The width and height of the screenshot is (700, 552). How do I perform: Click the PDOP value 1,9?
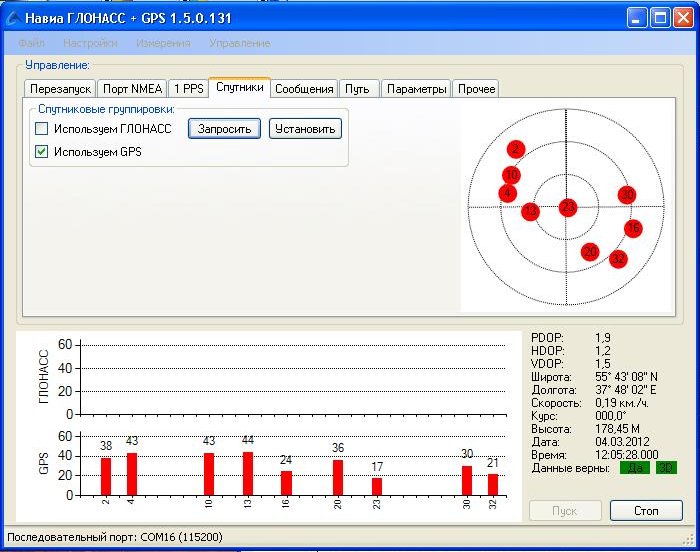[x=602, y=338]
